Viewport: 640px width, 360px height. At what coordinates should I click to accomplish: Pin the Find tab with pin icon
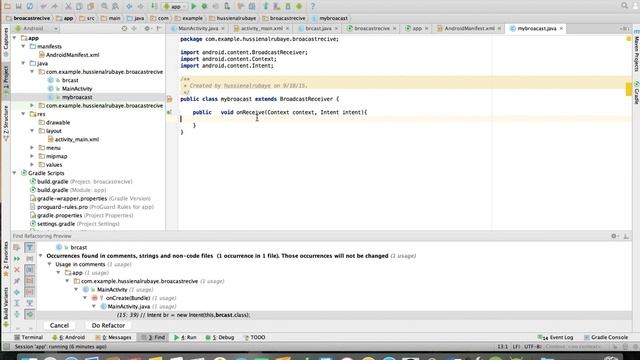pyautogui.click(x=17, y=281)
